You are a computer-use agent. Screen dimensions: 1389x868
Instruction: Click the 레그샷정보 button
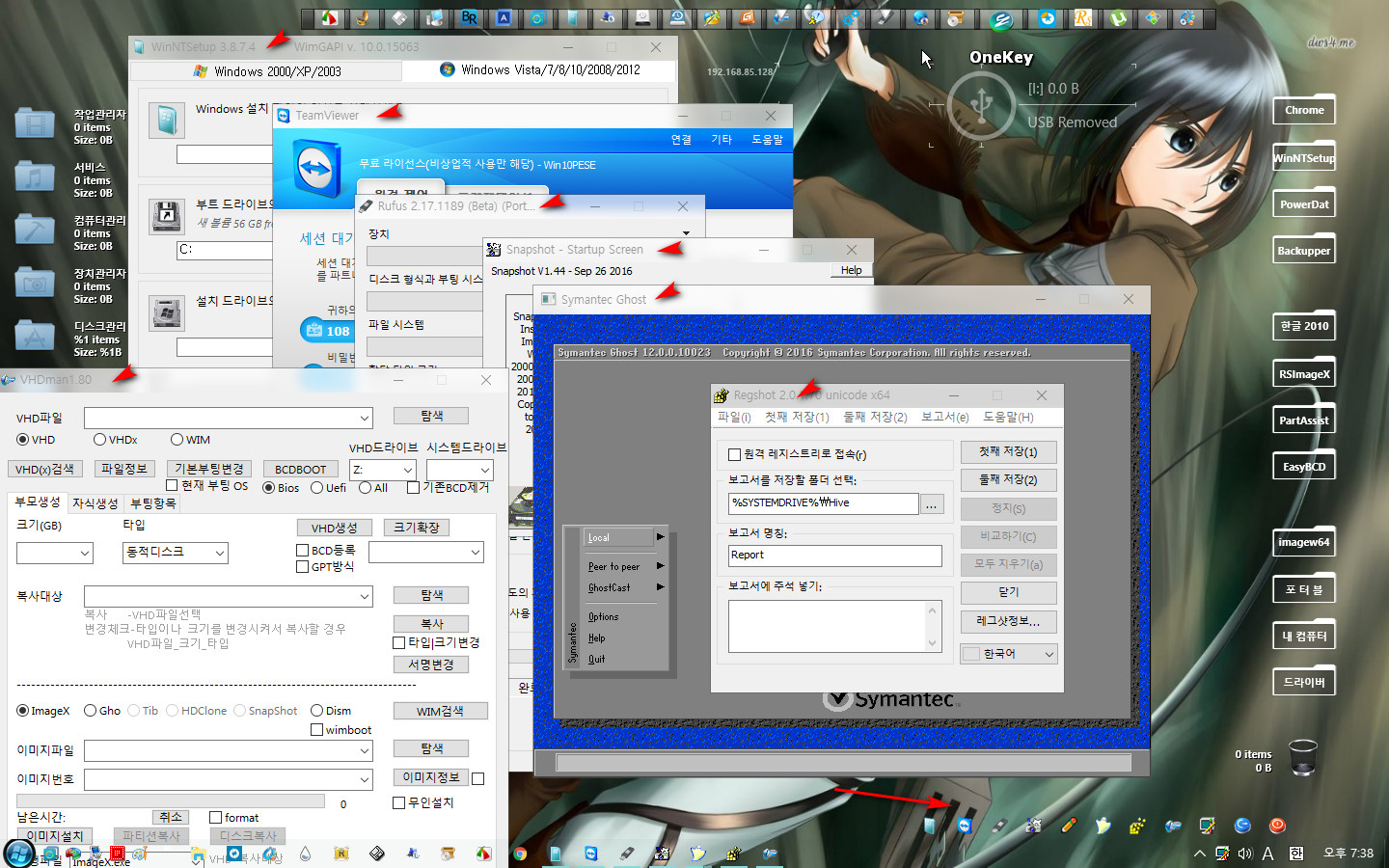pyautogui.click(x=1008, y=621)
